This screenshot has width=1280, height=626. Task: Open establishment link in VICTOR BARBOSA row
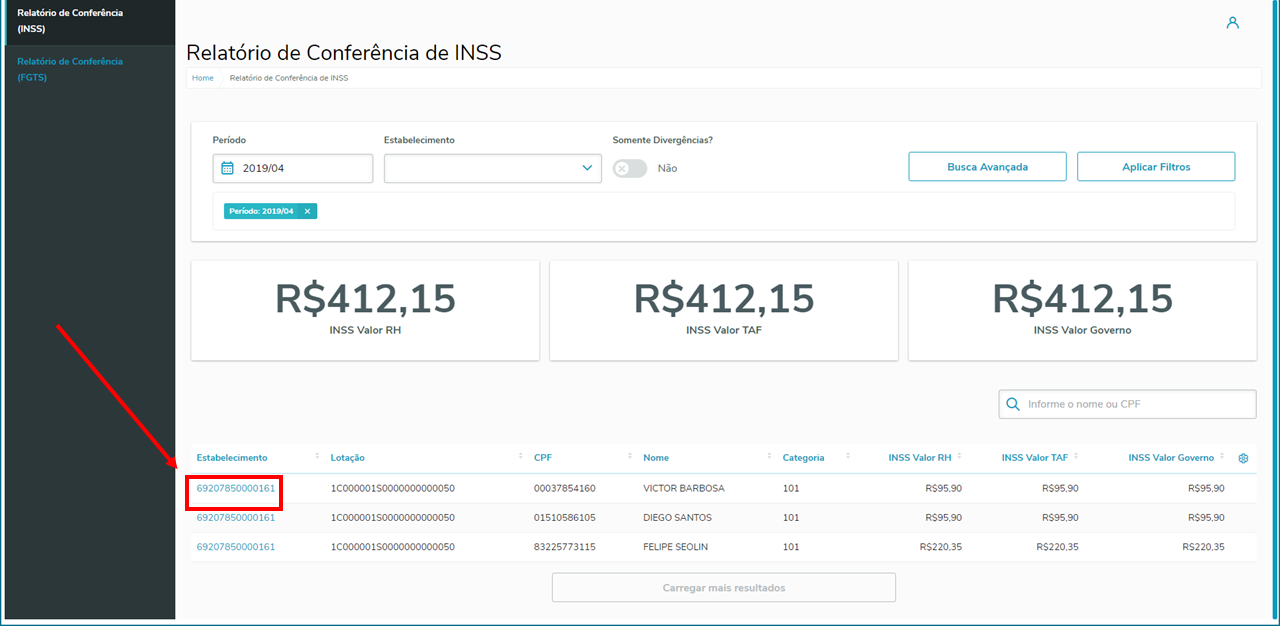pos(236,489)
